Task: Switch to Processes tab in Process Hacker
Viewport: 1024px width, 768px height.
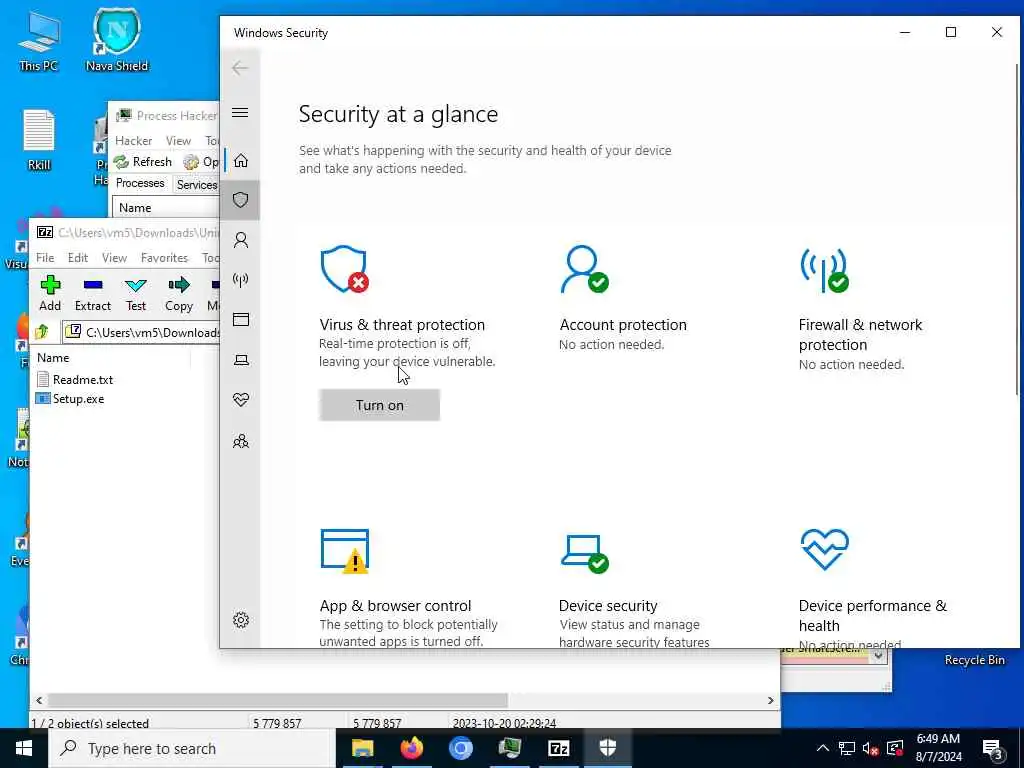Action: (140, 183)
